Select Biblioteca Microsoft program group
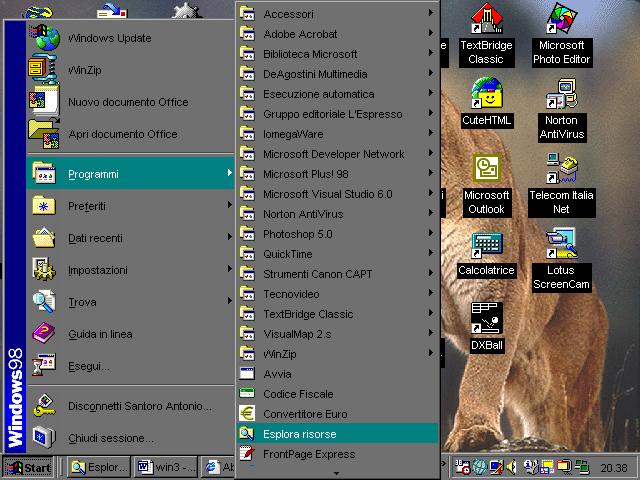 tap(337, 54)
